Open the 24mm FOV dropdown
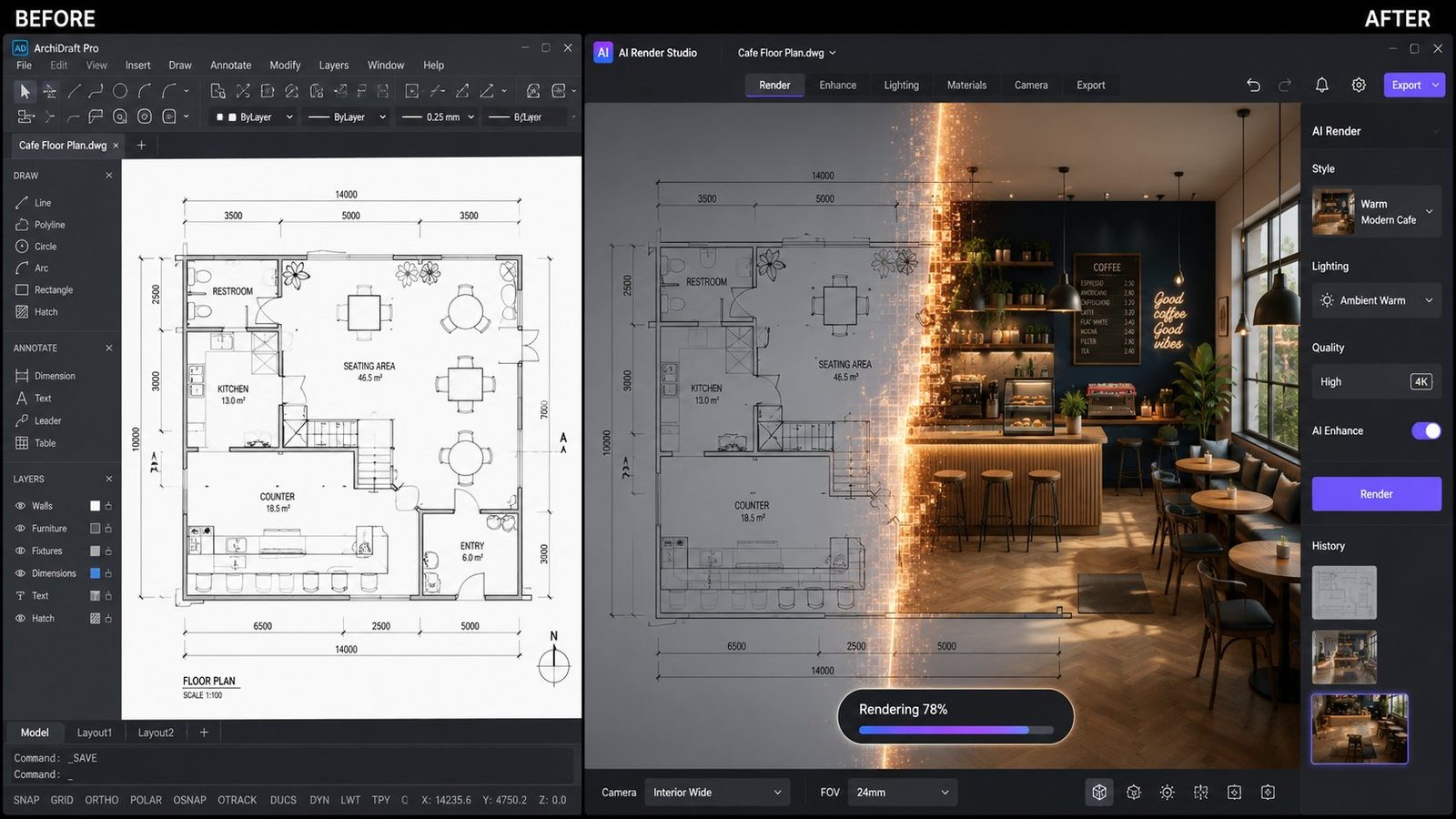This screenshot has width=1456, height=819. [902, 793]
